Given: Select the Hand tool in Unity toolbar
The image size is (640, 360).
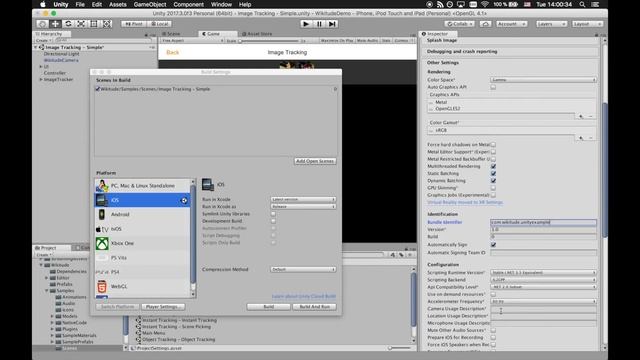Looking at the screenshot, I should tap(42, 24).
